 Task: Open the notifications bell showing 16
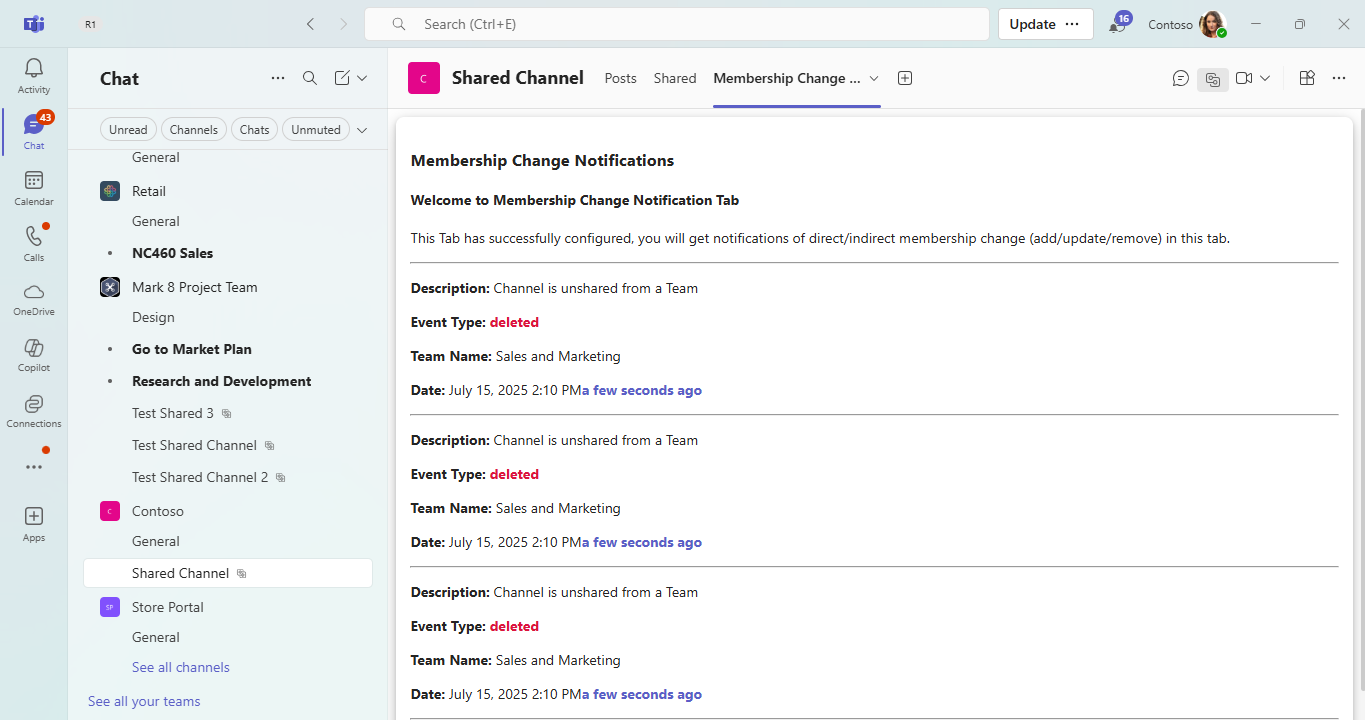1120,24
